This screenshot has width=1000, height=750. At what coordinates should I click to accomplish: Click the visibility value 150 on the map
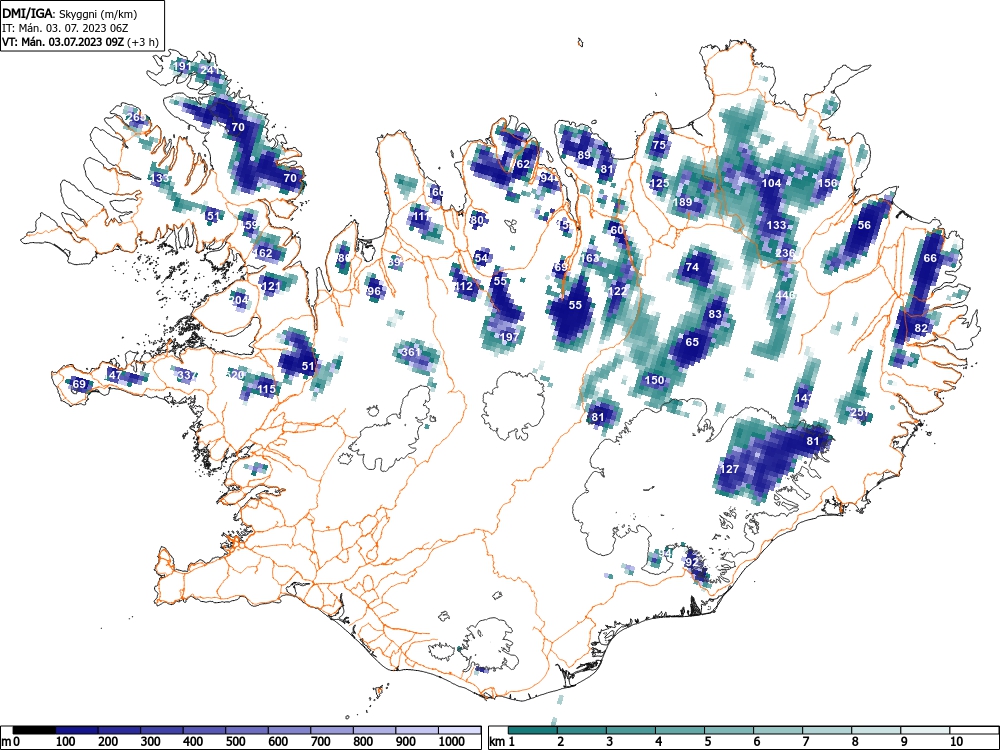coord(654,380)
